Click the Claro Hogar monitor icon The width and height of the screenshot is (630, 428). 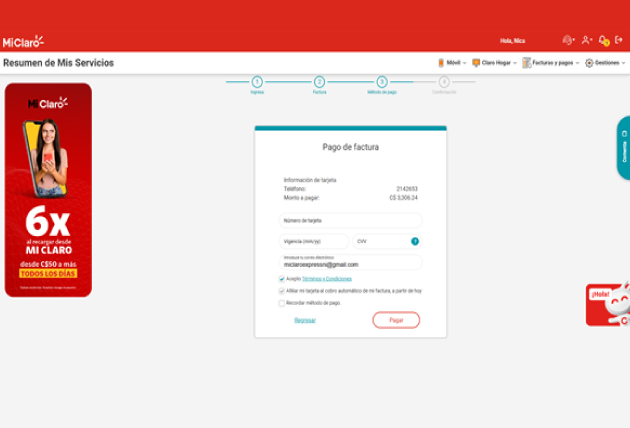[476, 63]
